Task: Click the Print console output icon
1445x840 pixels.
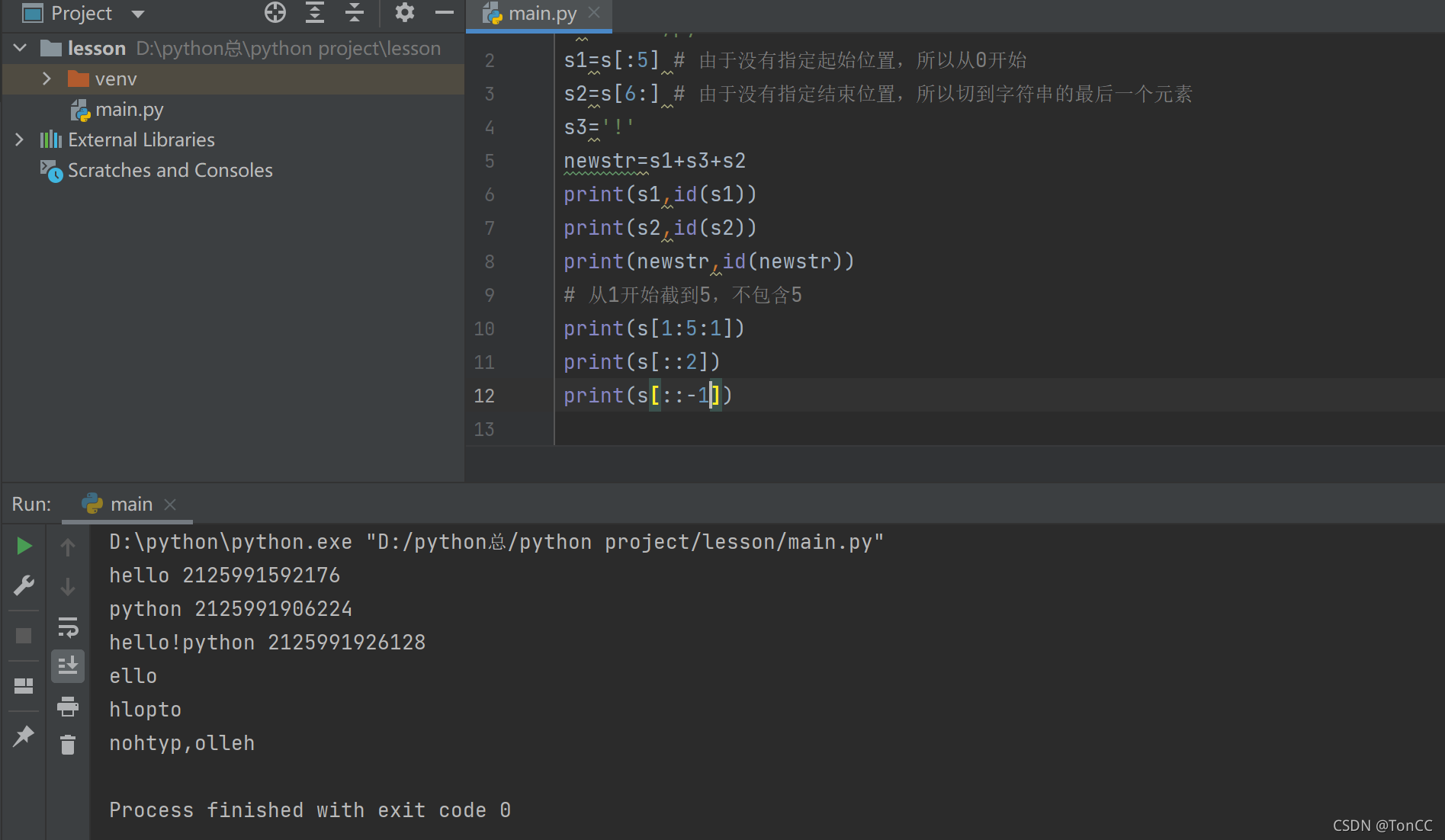Action: pyautogui.click(x=68, y=707)
